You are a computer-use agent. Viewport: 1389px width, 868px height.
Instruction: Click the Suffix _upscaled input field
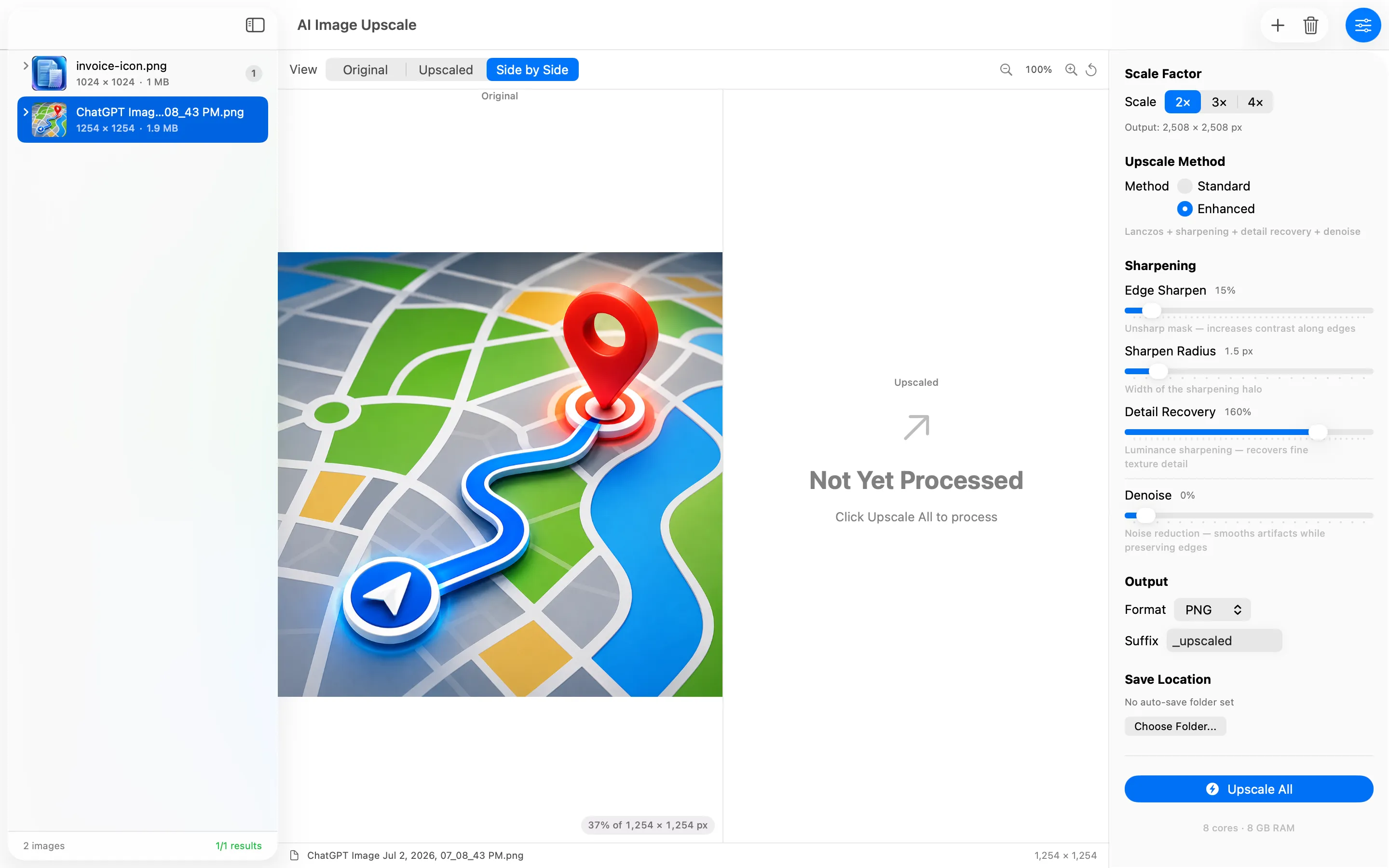1224,641
